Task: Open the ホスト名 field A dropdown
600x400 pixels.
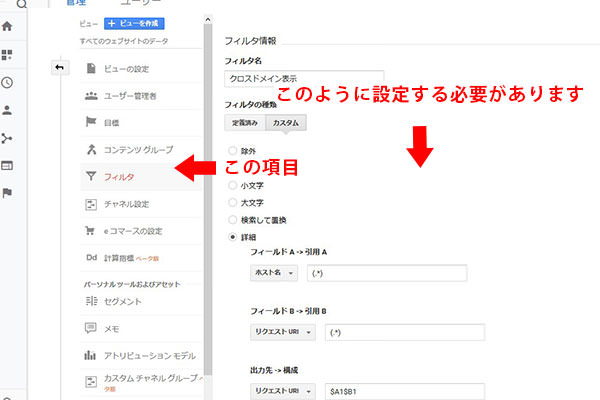Action: (273, 273)
